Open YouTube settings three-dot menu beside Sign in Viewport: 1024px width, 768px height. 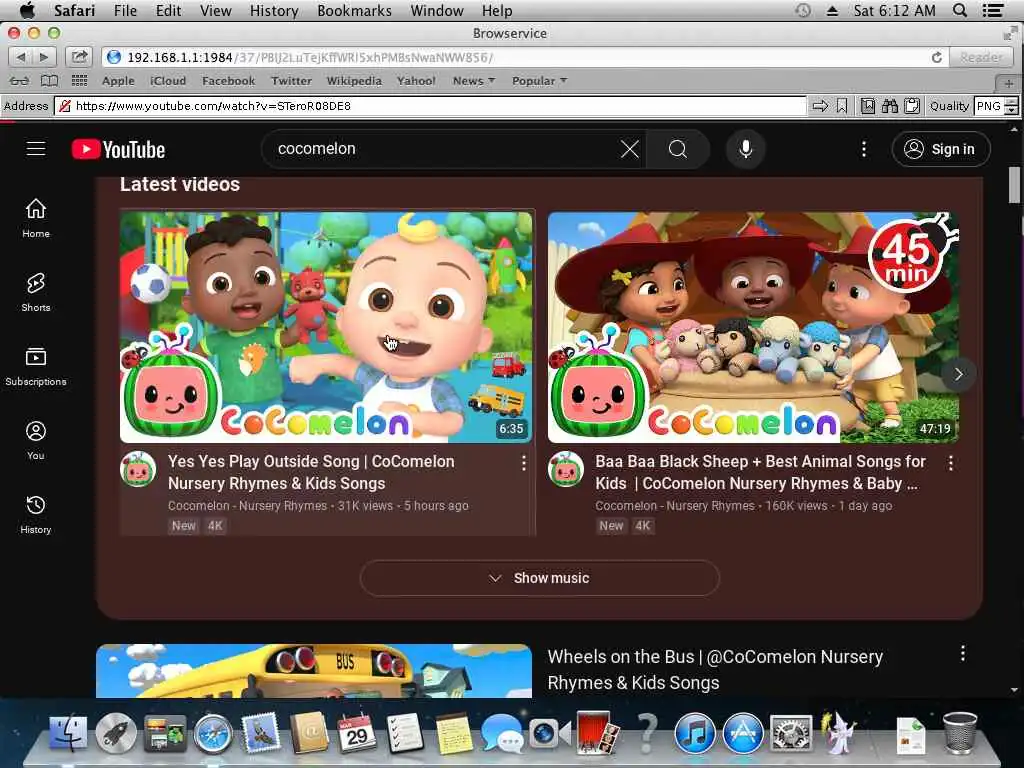863,149
